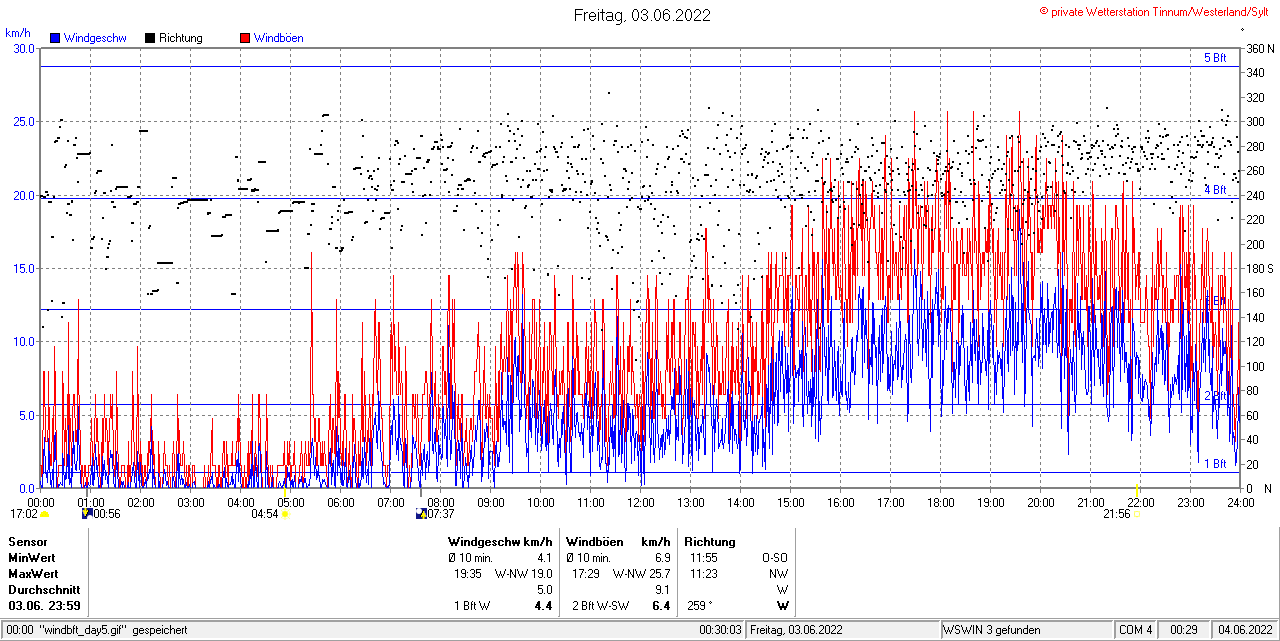
Task: Click the moon icon beside 00:56
Action: pyautogui.click(x=87, y=514)
